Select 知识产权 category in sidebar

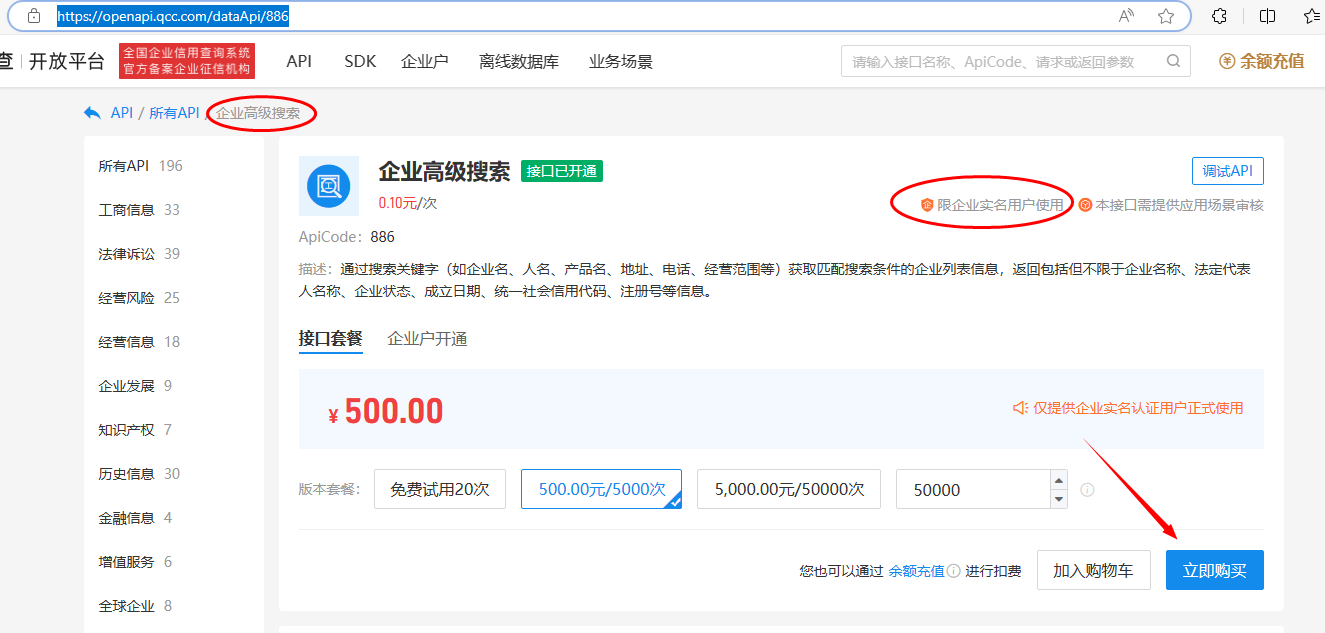click(x=135, y=430)
